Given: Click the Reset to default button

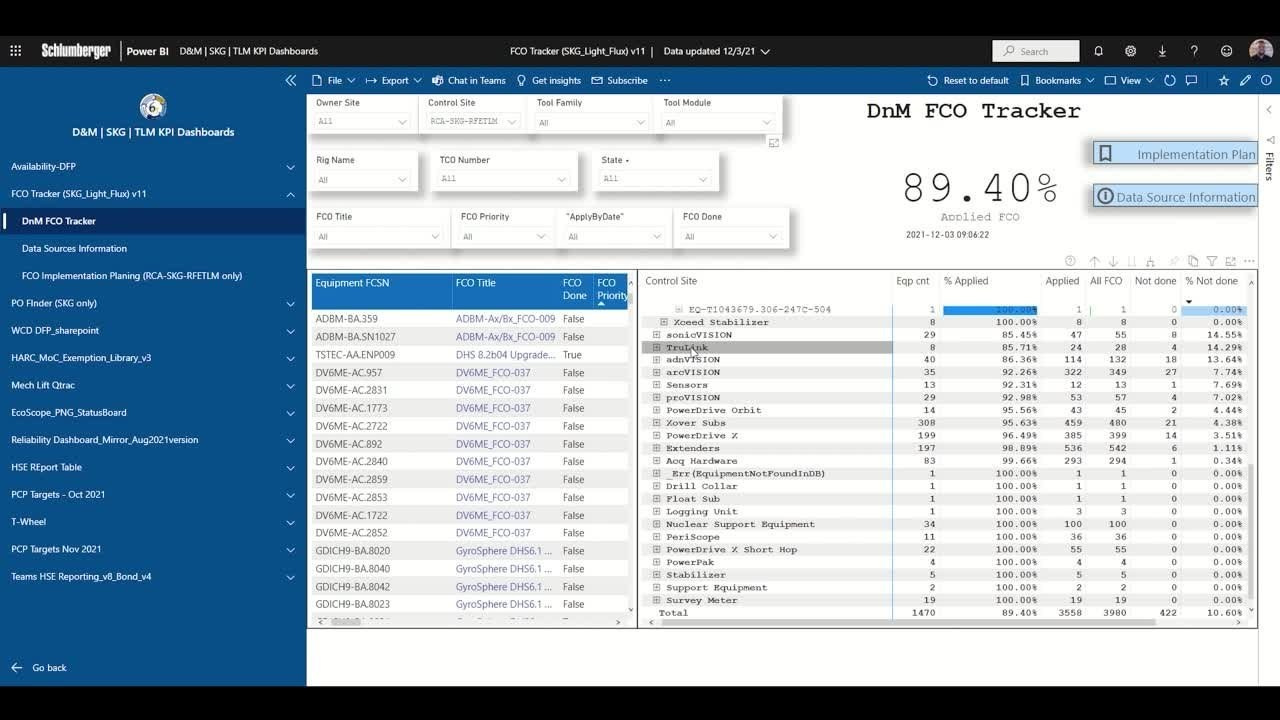Looking at the screenshot, I should tap(967, 80).
